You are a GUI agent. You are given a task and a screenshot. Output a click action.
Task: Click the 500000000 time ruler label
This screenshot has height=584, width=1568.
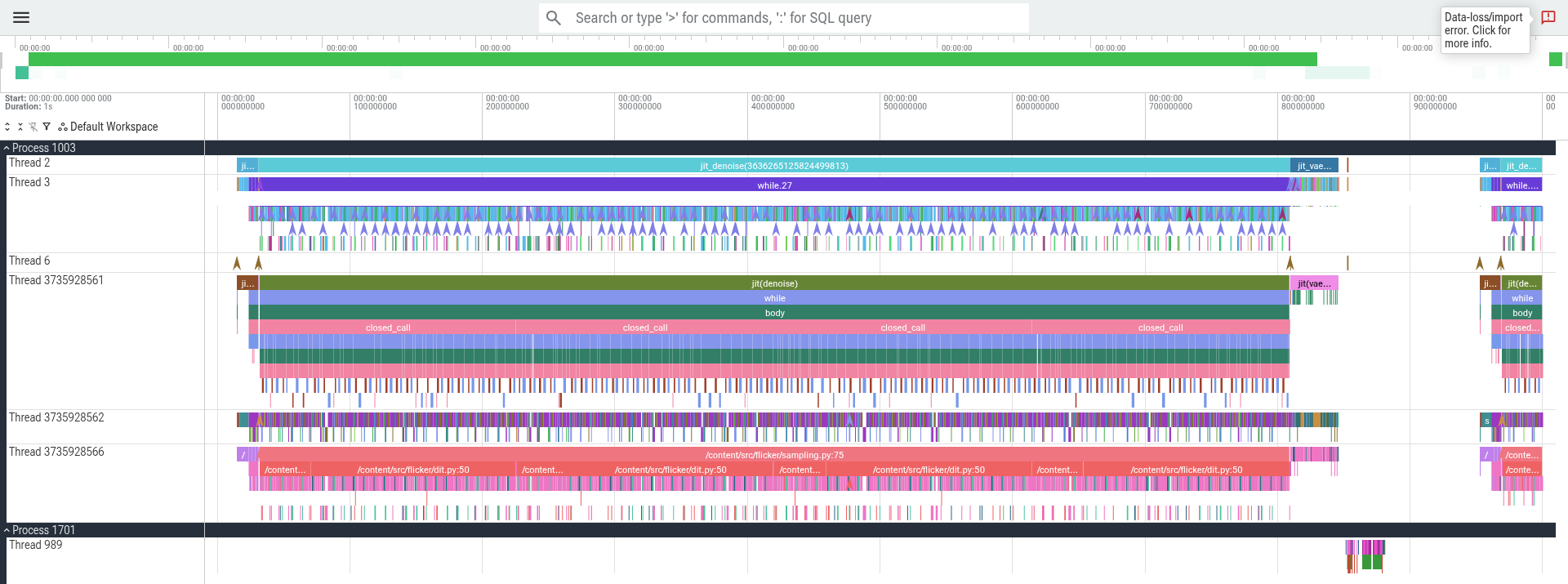click(905, 102)
